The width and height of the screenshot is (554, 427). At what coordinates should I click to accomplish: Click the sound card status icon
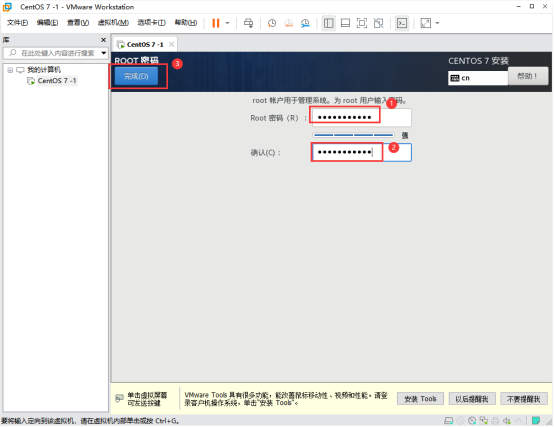(x=507, y=421)
